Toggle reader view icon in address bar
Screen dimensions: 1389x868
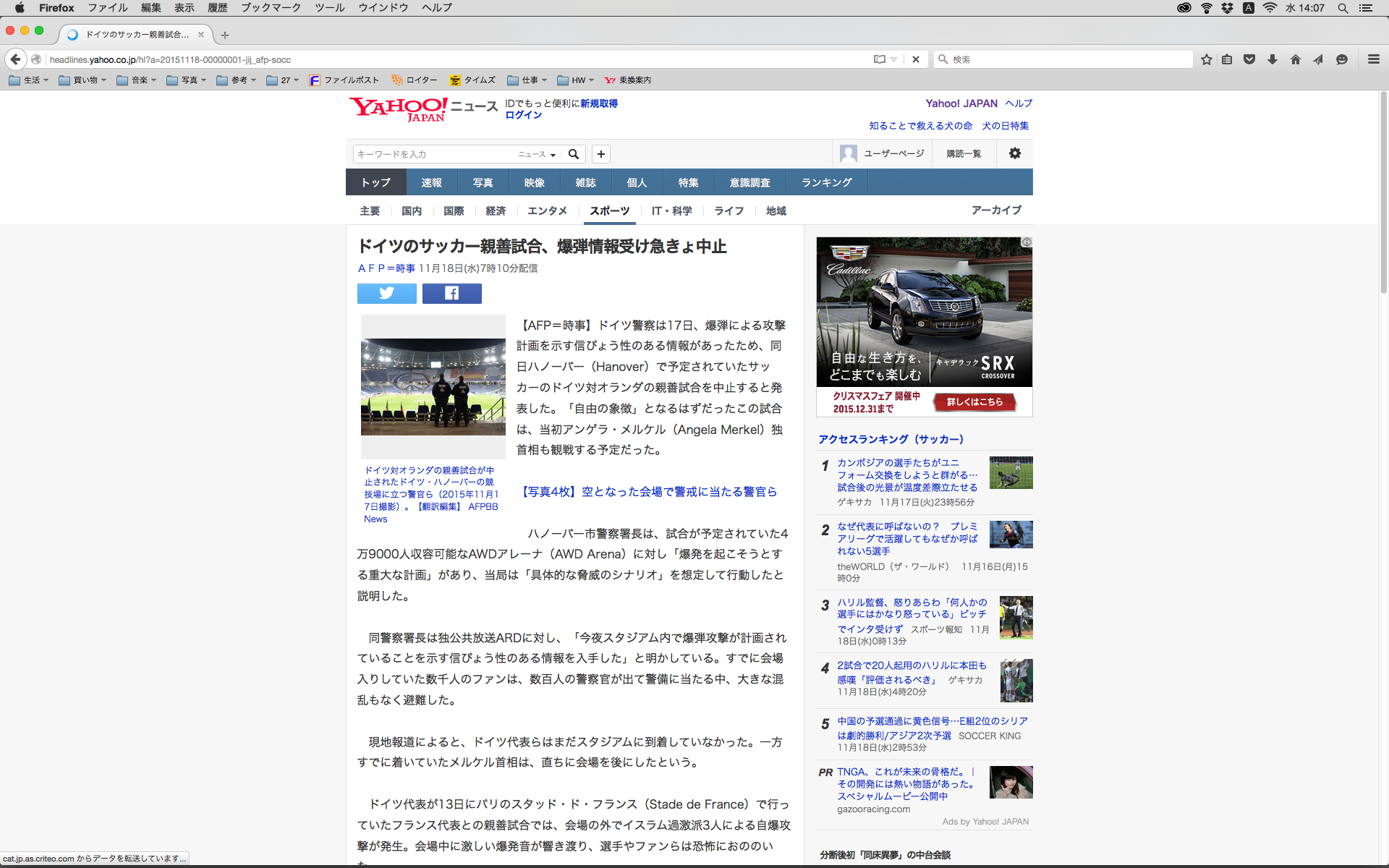click(x=879, y=59)
